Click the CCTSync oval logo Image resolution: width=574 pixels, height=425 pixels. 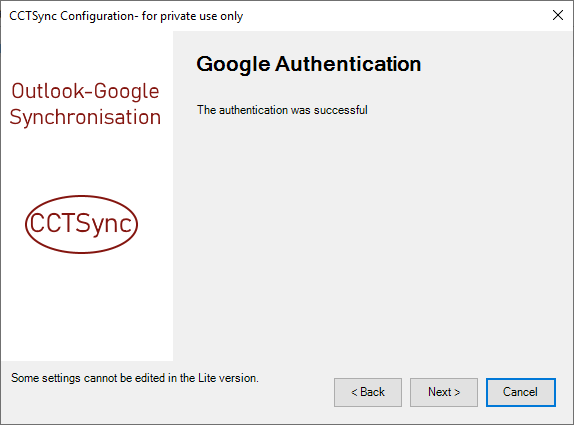point(81,224)
